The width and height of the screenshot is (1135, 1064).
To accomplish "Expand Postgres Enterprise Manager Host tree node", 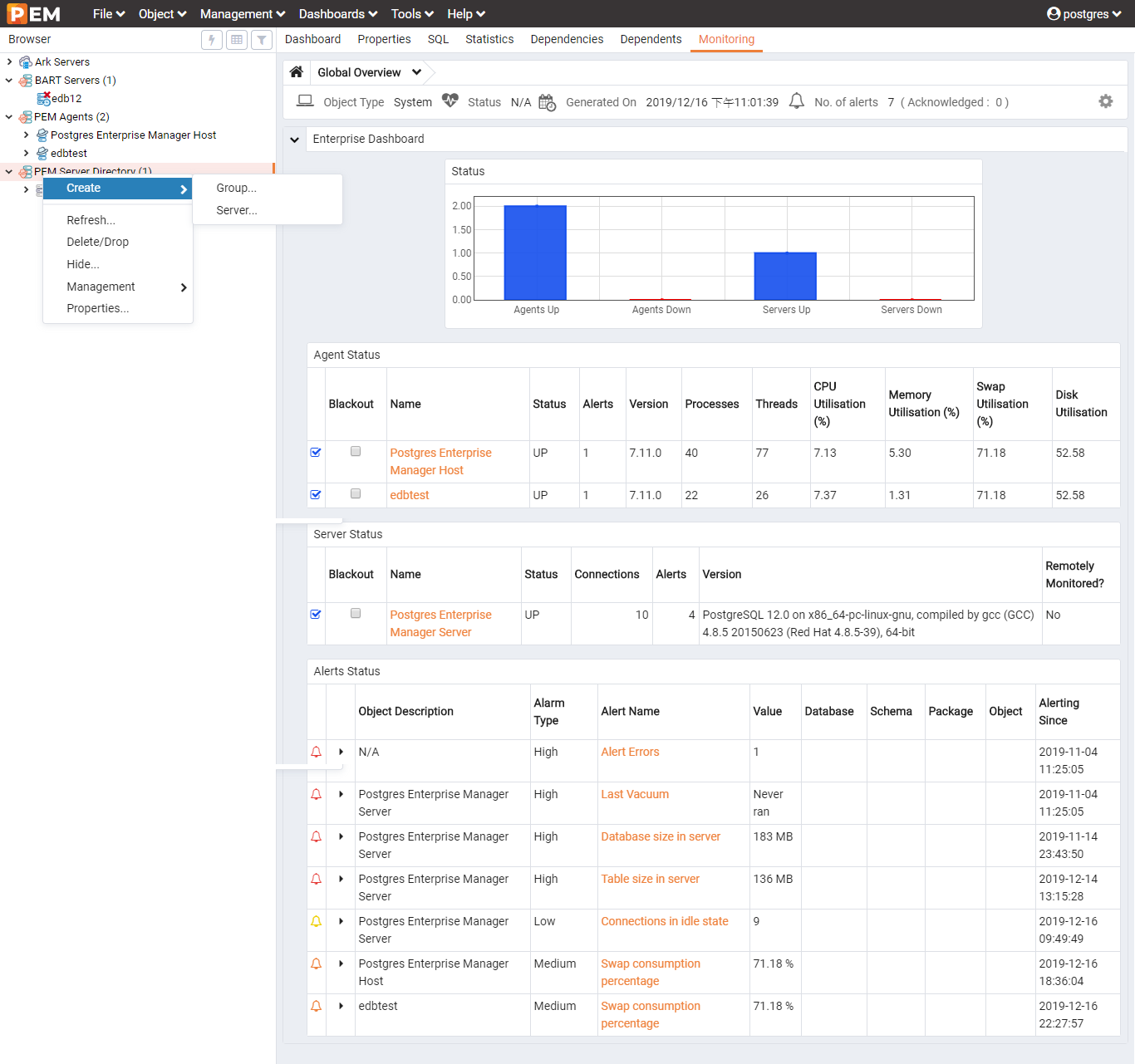I will click(26, 135).
